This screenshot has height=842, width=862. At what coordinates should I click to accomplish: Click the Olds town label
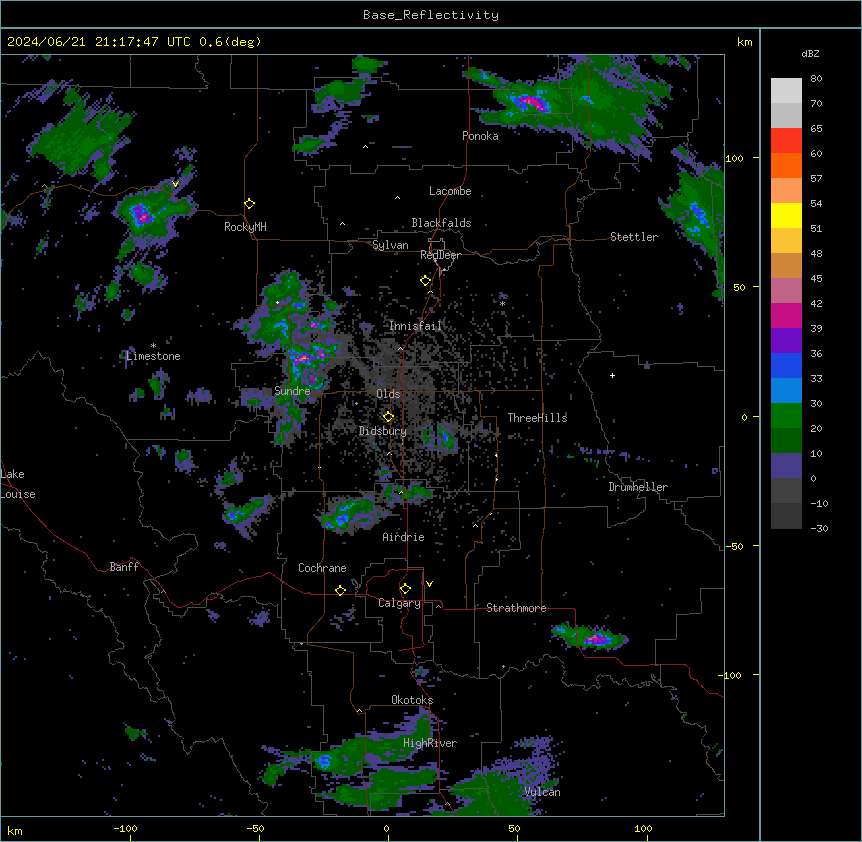pyautogui.click(x=388, y=394)
